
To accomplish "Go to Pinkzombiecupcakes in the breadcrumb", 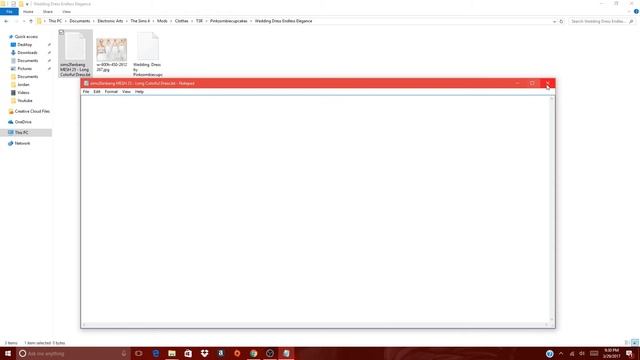I will [x=229, y=21].
